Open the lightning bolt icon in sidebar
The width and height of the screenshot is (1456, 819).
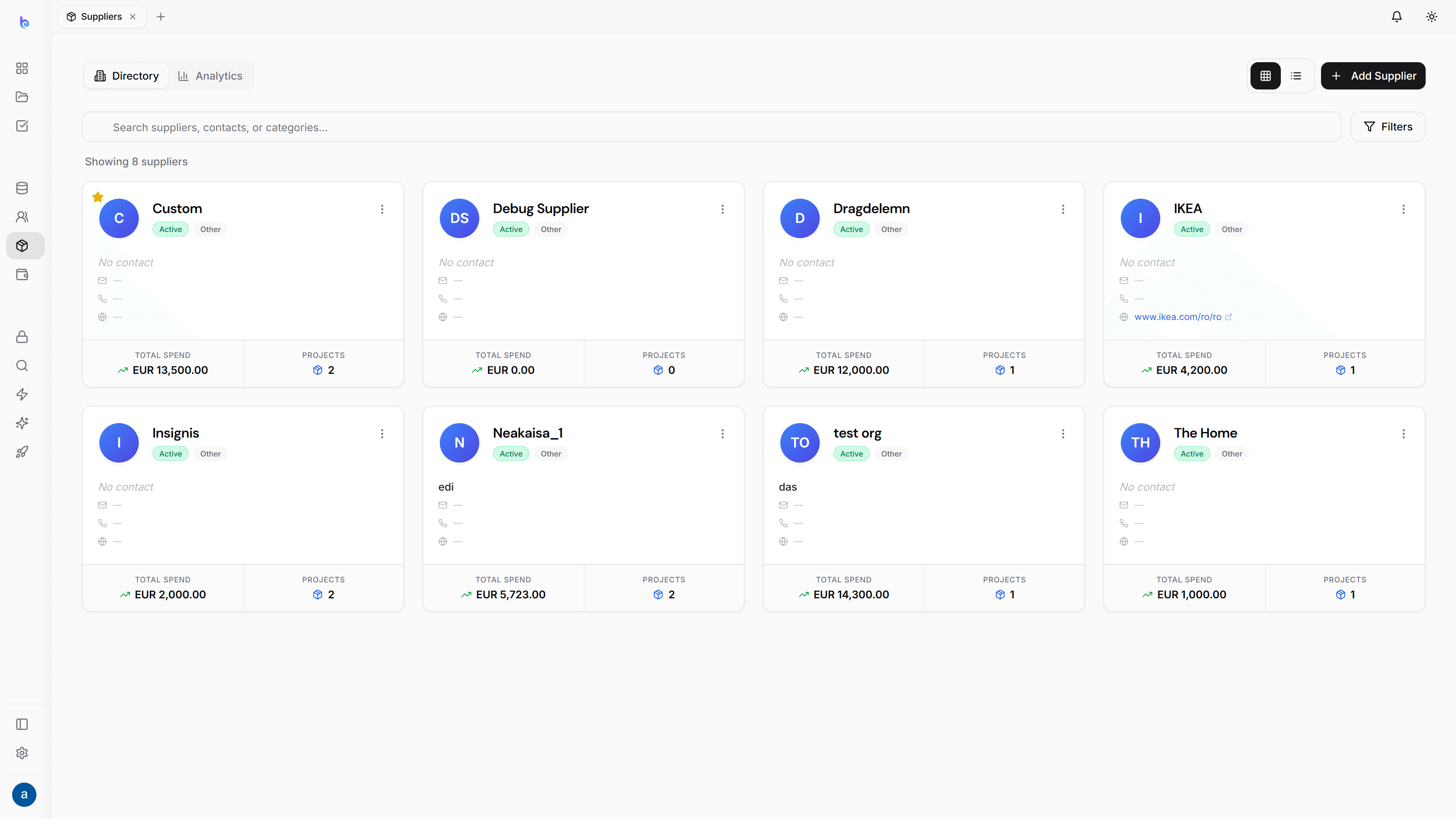point(22,394)
